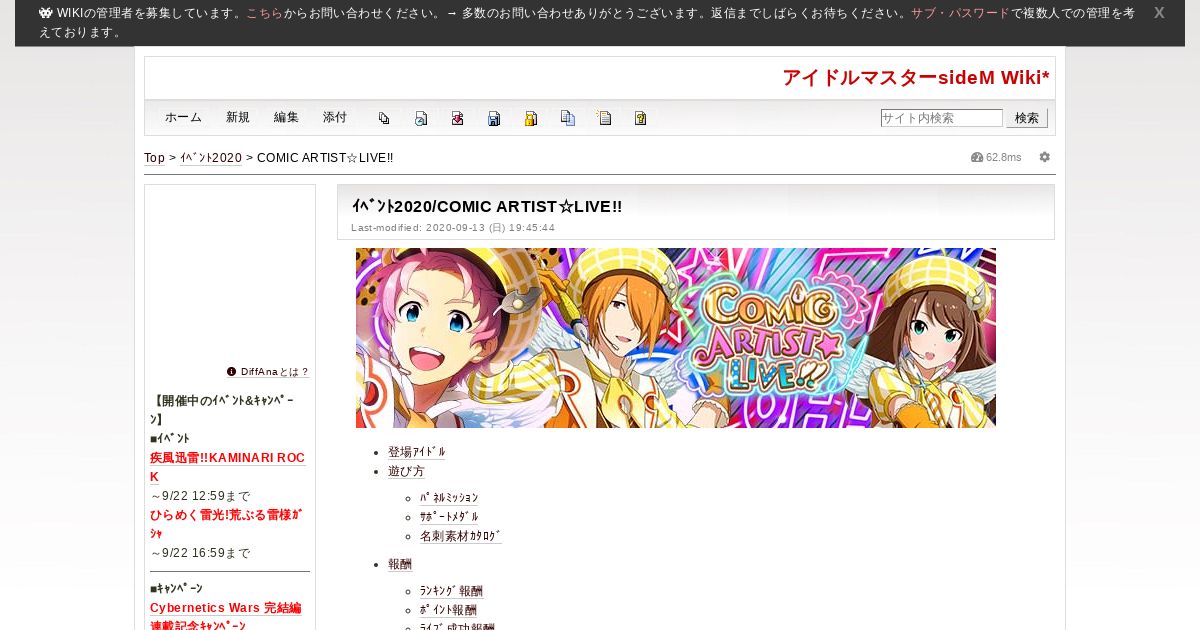Screen dimensions: 1200x630
Task: Click the 検索 search button
Action: coord(1027,118)
